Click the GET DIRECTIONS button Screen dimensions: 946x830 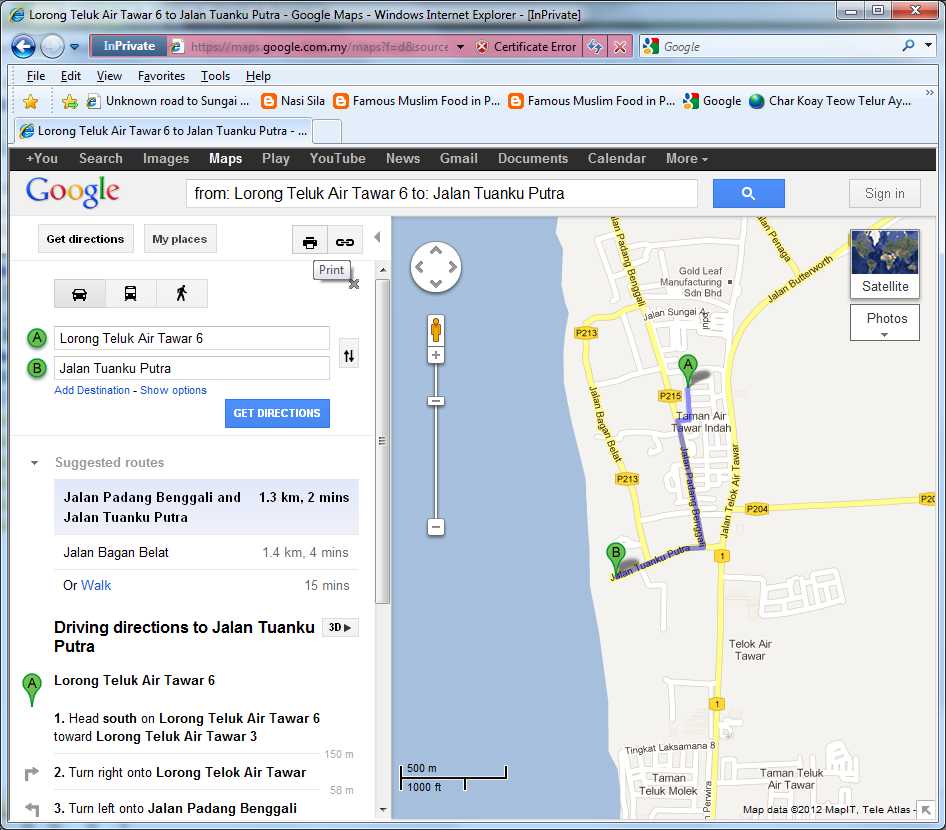point(277,413)
